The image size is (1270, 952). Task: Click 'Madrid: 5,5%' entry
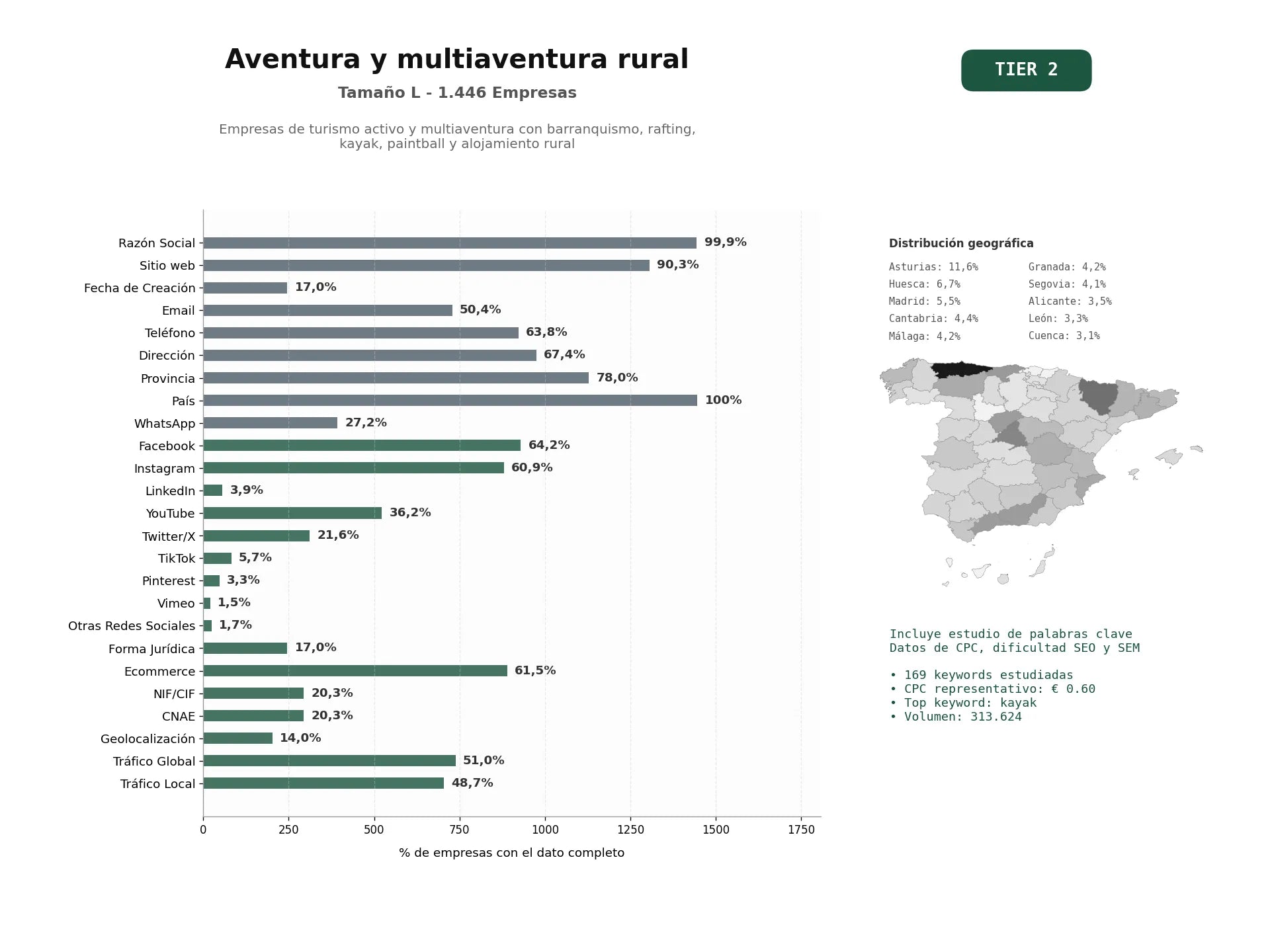[x=925, y=301]
